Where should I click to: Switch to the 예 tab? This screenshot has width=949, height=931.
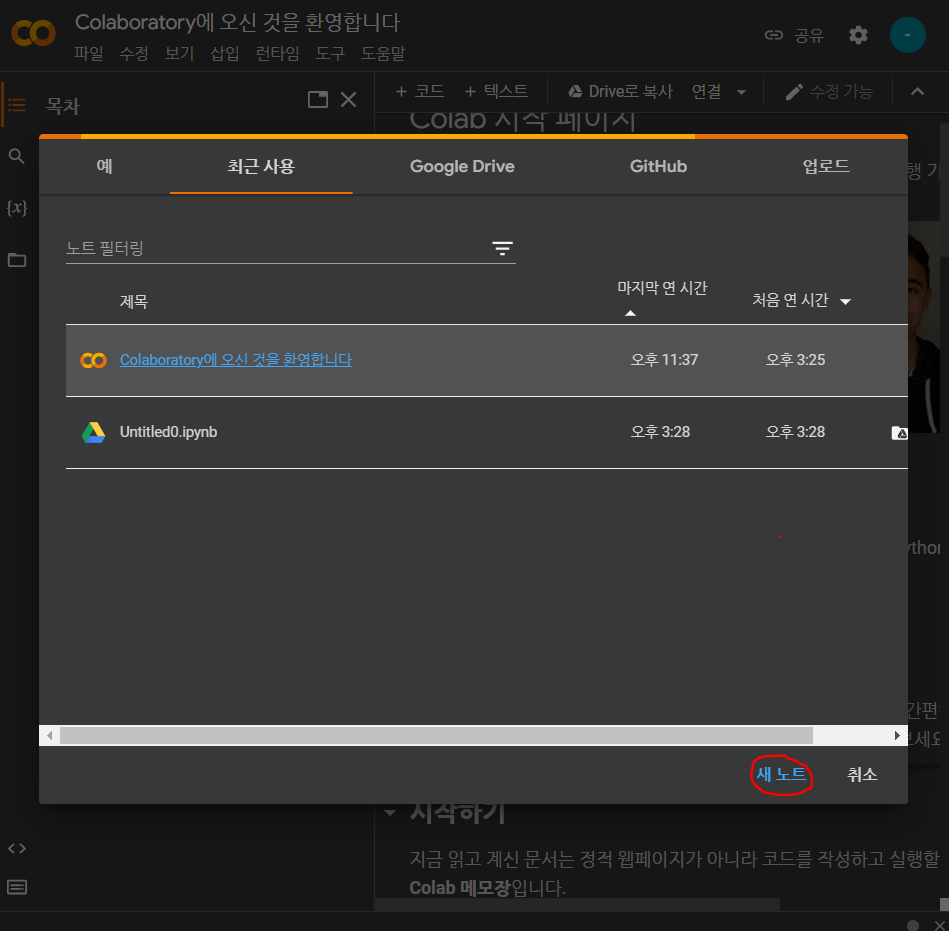coord(104,166)
